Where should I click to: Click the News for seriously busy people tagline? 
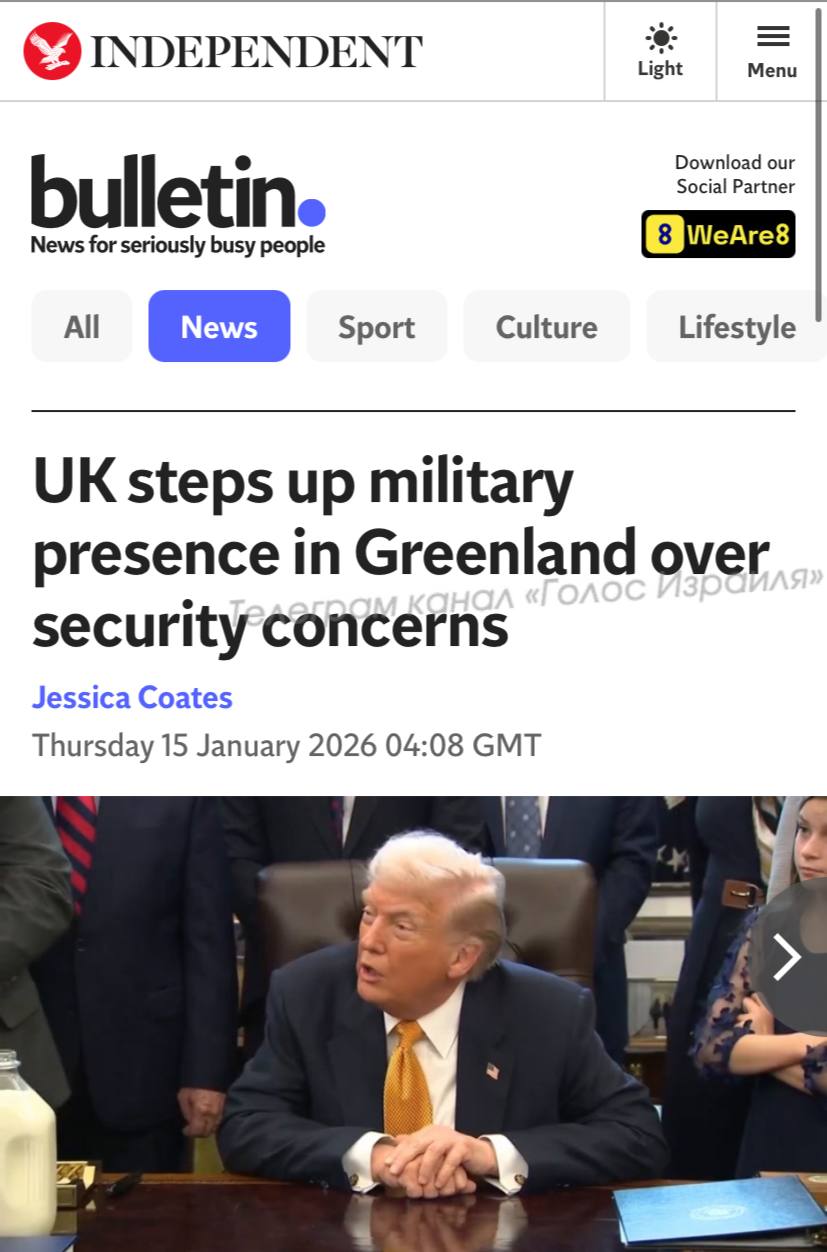point(178,245)
